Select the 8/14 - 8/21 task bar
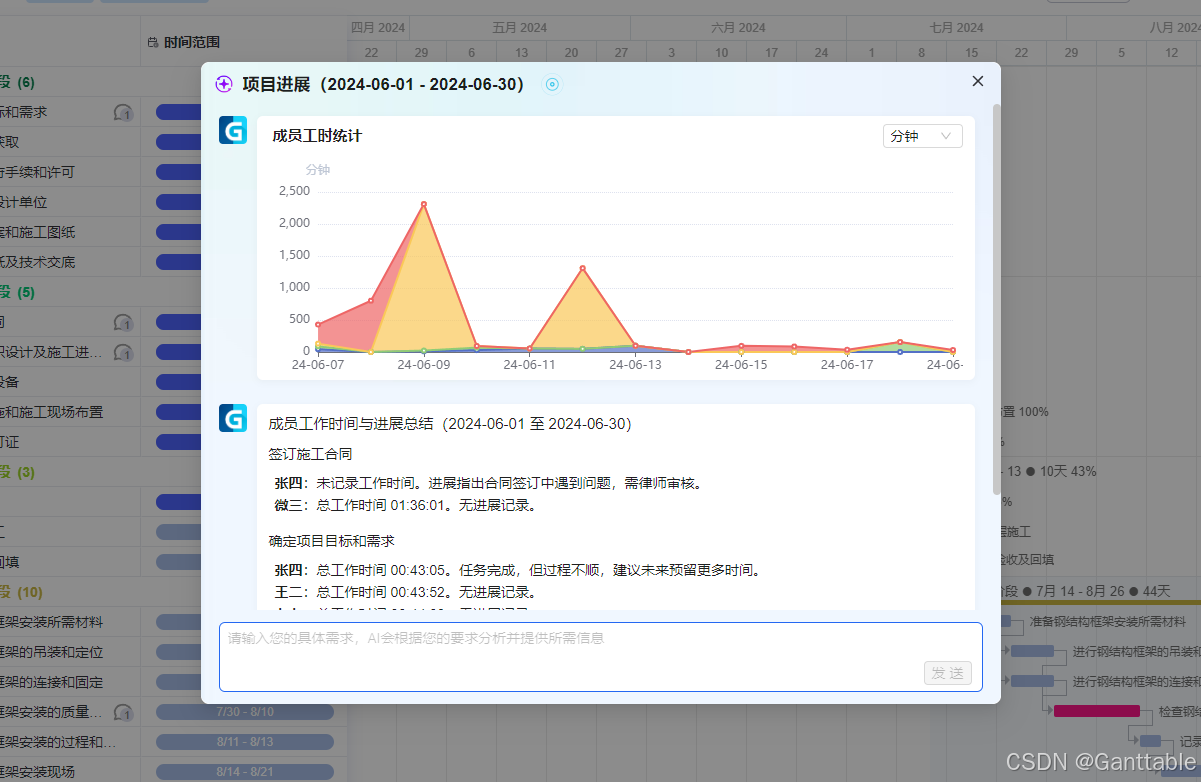 pyautogui.click(x=245, y=772)
